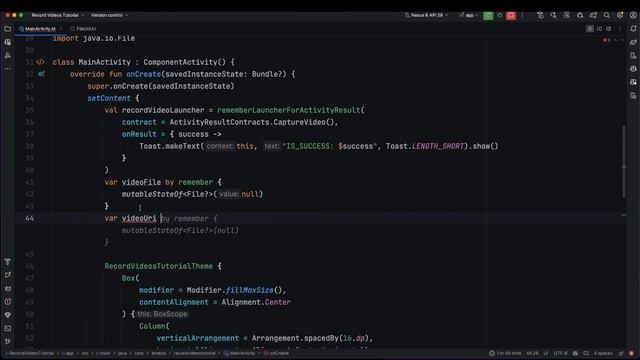Click the time tracking status bar entry
Viewport: 640px width, 360px height.
point(505,353)
